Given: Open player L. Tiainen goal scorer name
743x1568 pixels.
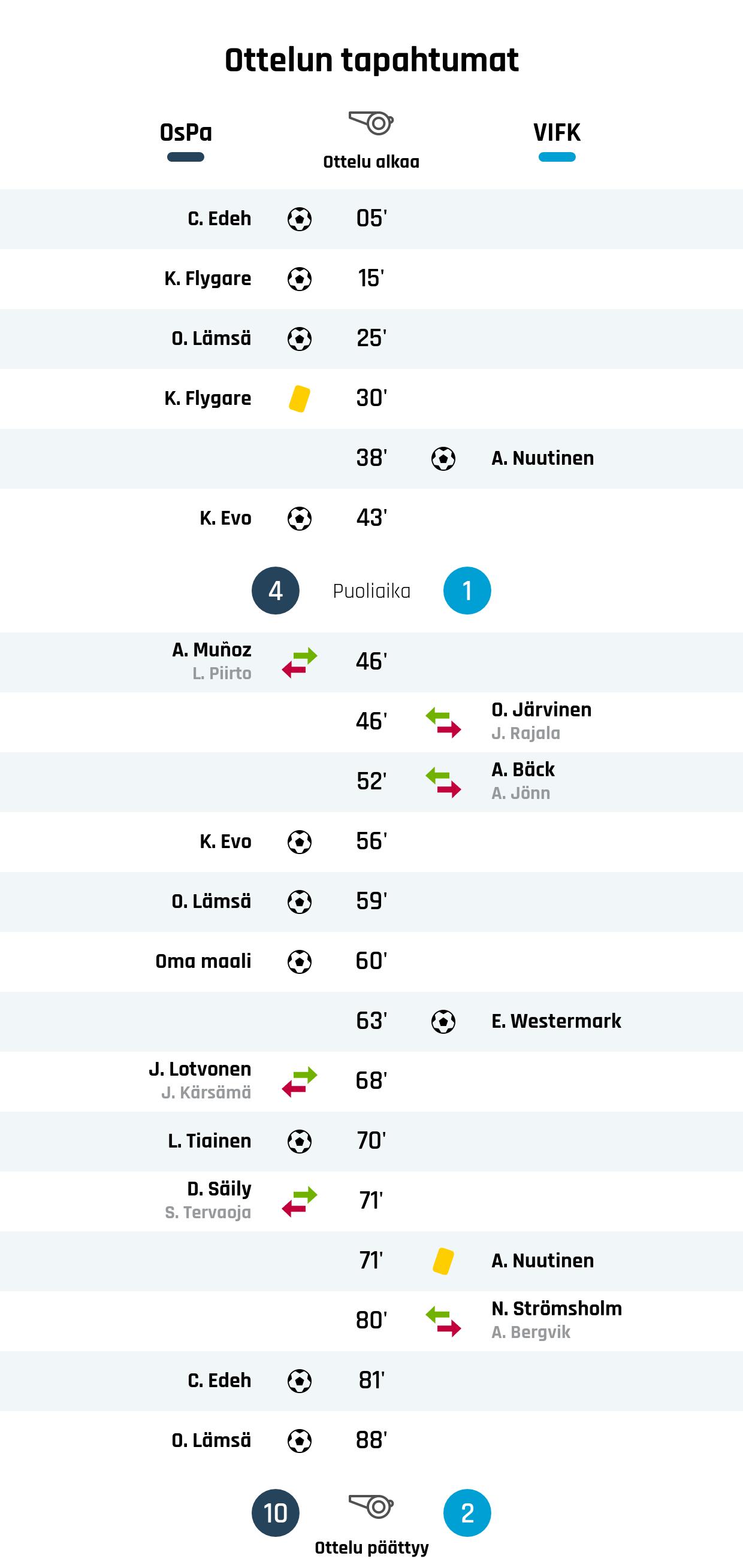Looking at the screenshot, I should tap(210, 1141).
